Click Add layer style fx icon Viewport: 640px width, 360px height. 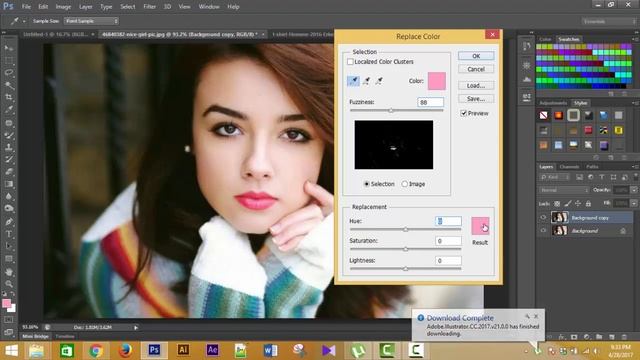pyautogui.click(x=562, y=337)
